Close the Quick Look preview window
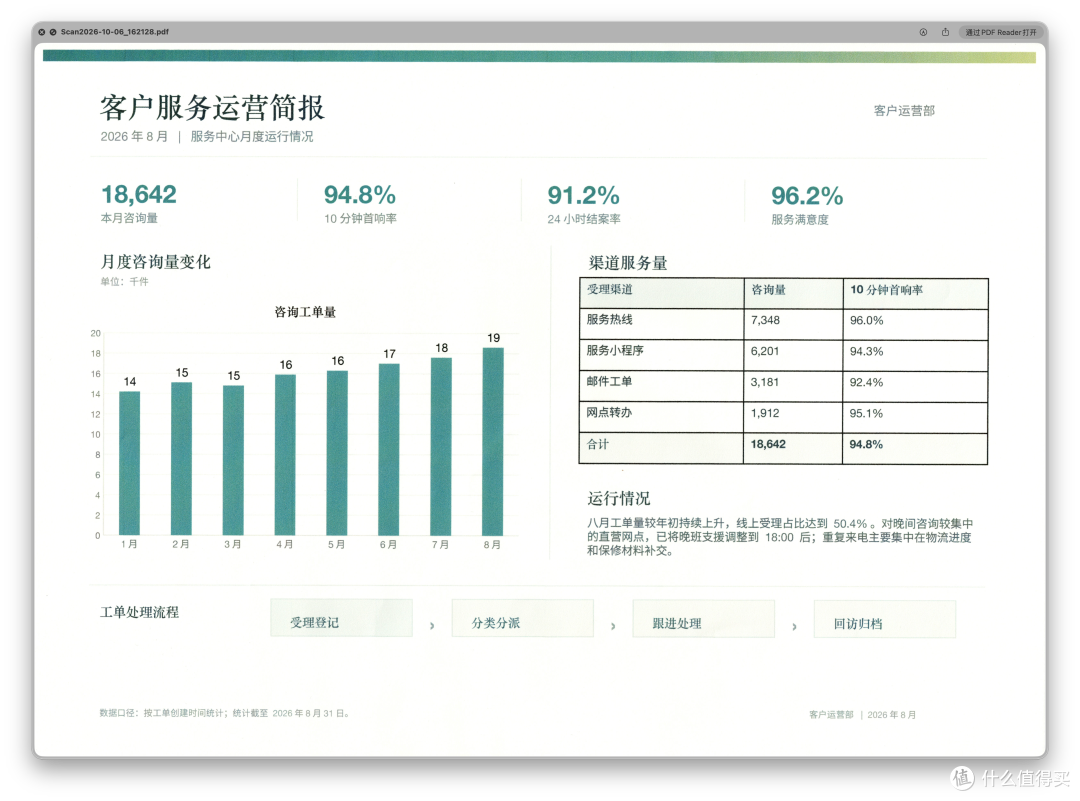This screenshot has height=801, width=1080. (x=41, y=32)
